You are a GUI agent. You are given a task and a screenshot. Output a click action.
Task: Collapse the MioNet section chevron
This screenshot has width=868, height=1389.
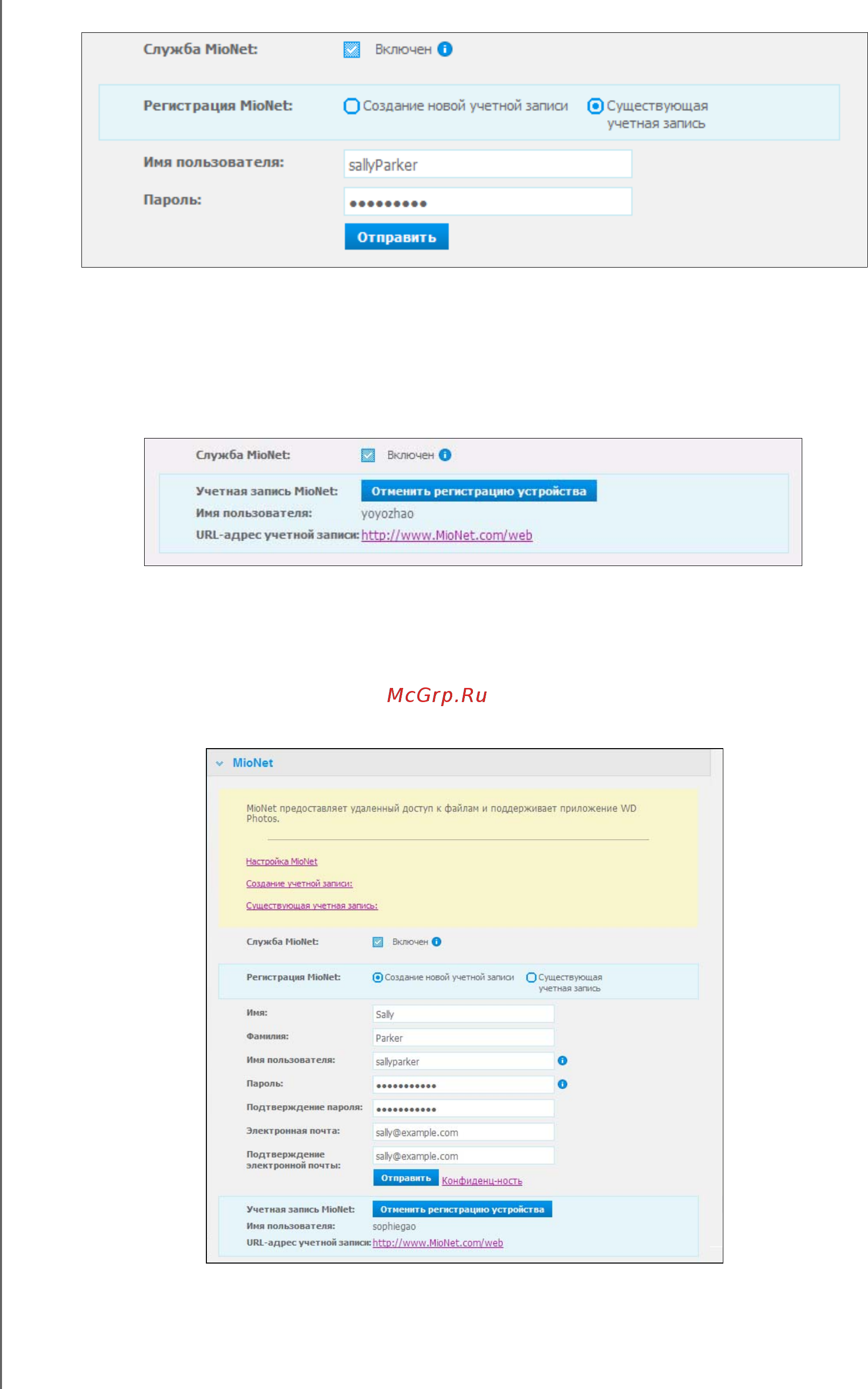(x=220, y=763)
